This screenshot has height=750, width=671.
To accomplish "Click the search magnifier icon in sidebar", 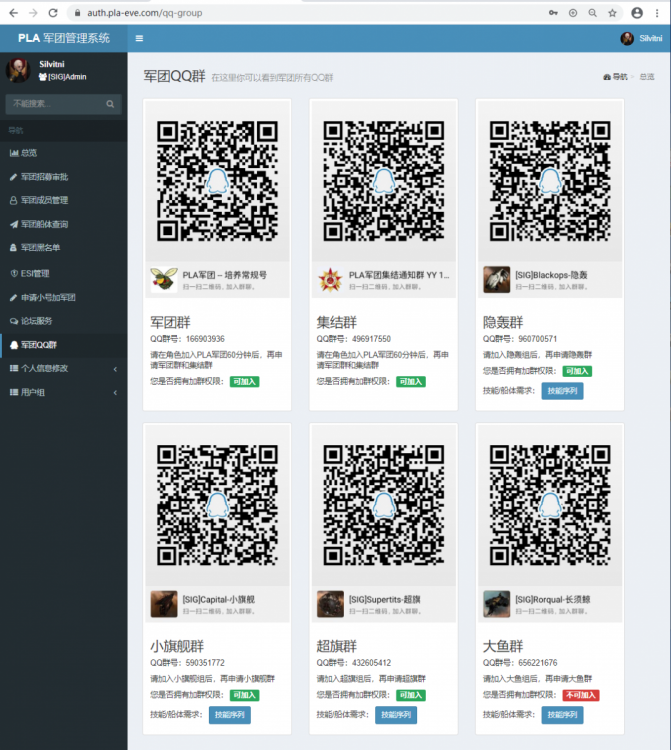I will pos(111,103).
